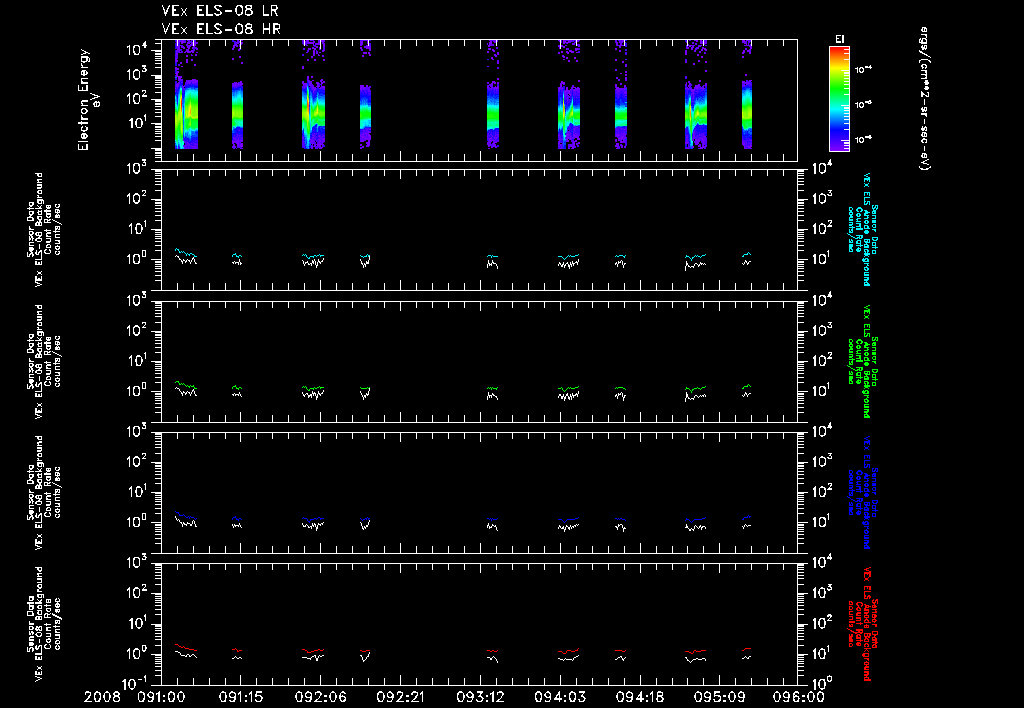This screenshot has width=1024, height=708.
Task: Click the "094:18" time axis label
Action: (x=639, y=698)
